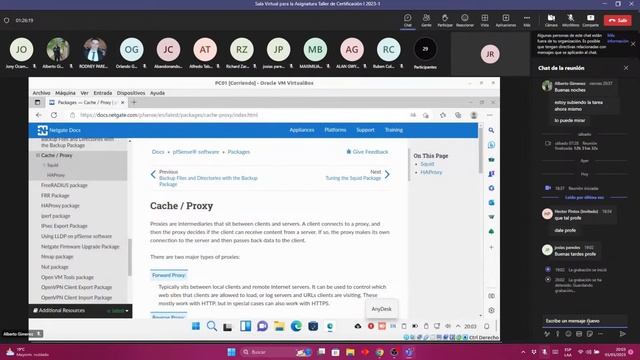Viewport: 640px width, 360px height.
Task: Open the Entrada menu in VirtualBox
Action: [102, 93]
